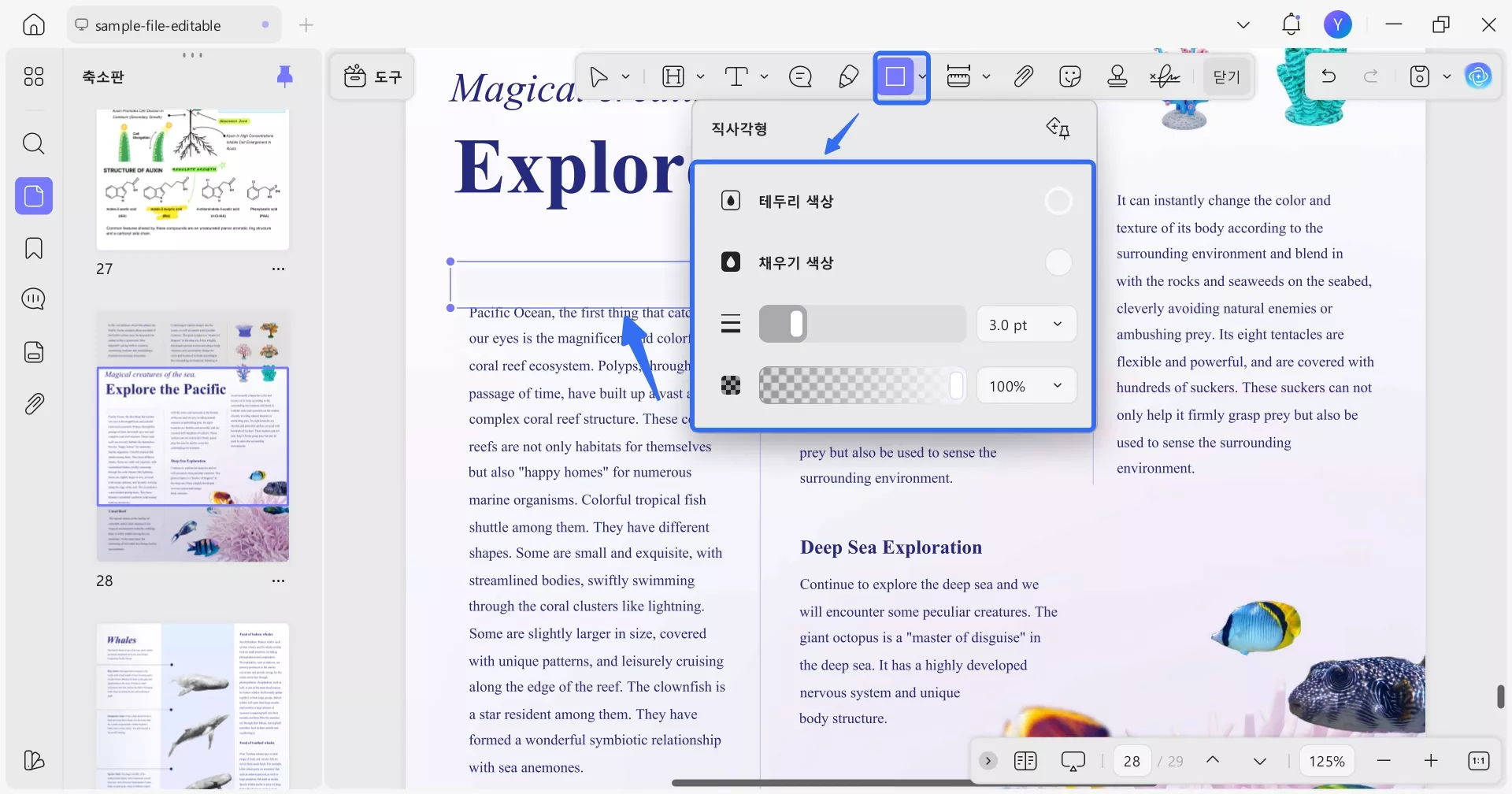Go to the home screen icon
1512x794 pixels.
34,25
